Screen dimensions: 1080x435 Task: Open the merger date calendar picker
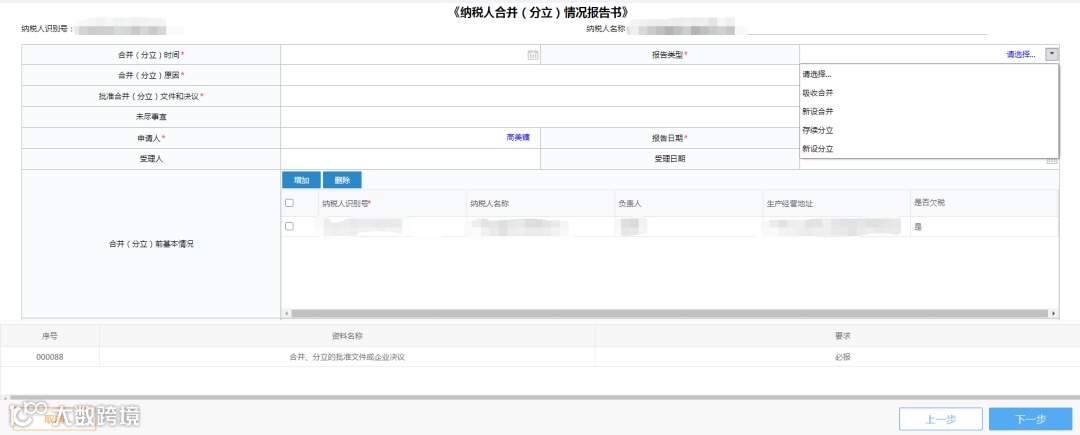[x=532, y=55]
